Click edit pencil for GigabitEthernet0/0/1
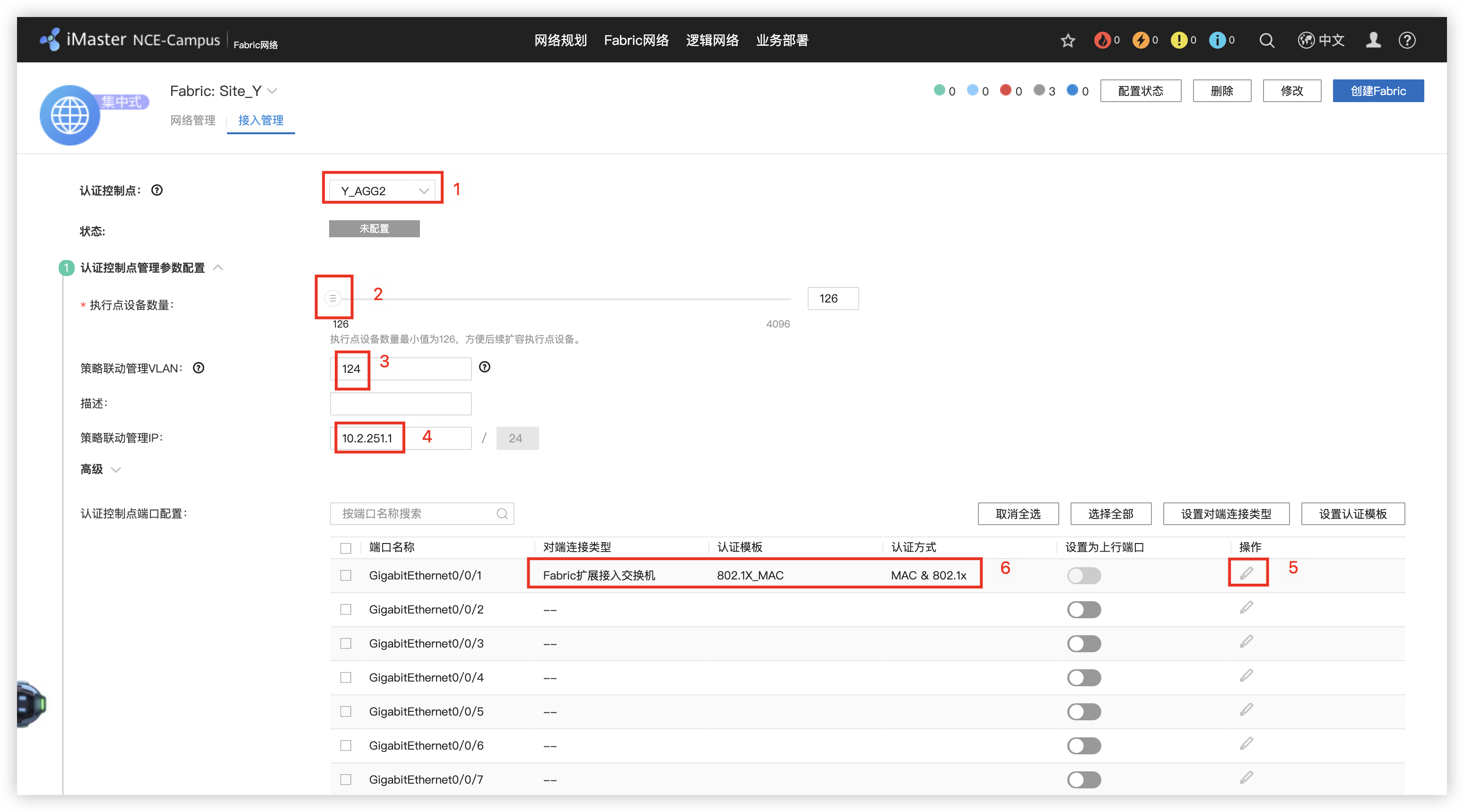The width and height of the screenshot is (1464, 812). [x=1246, y=573]
